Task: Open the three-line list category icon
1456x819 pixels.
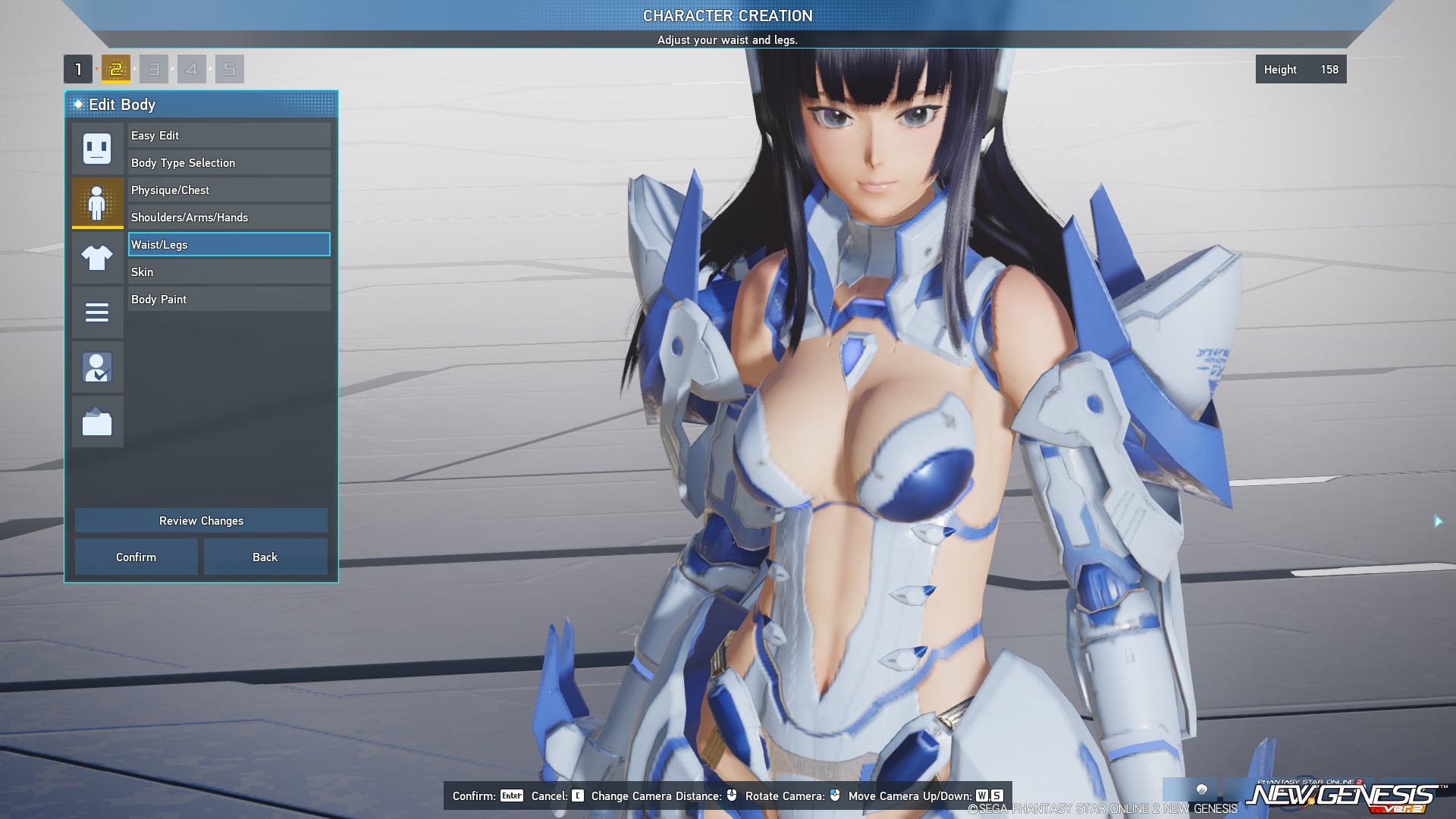Action: pos(97,312)
